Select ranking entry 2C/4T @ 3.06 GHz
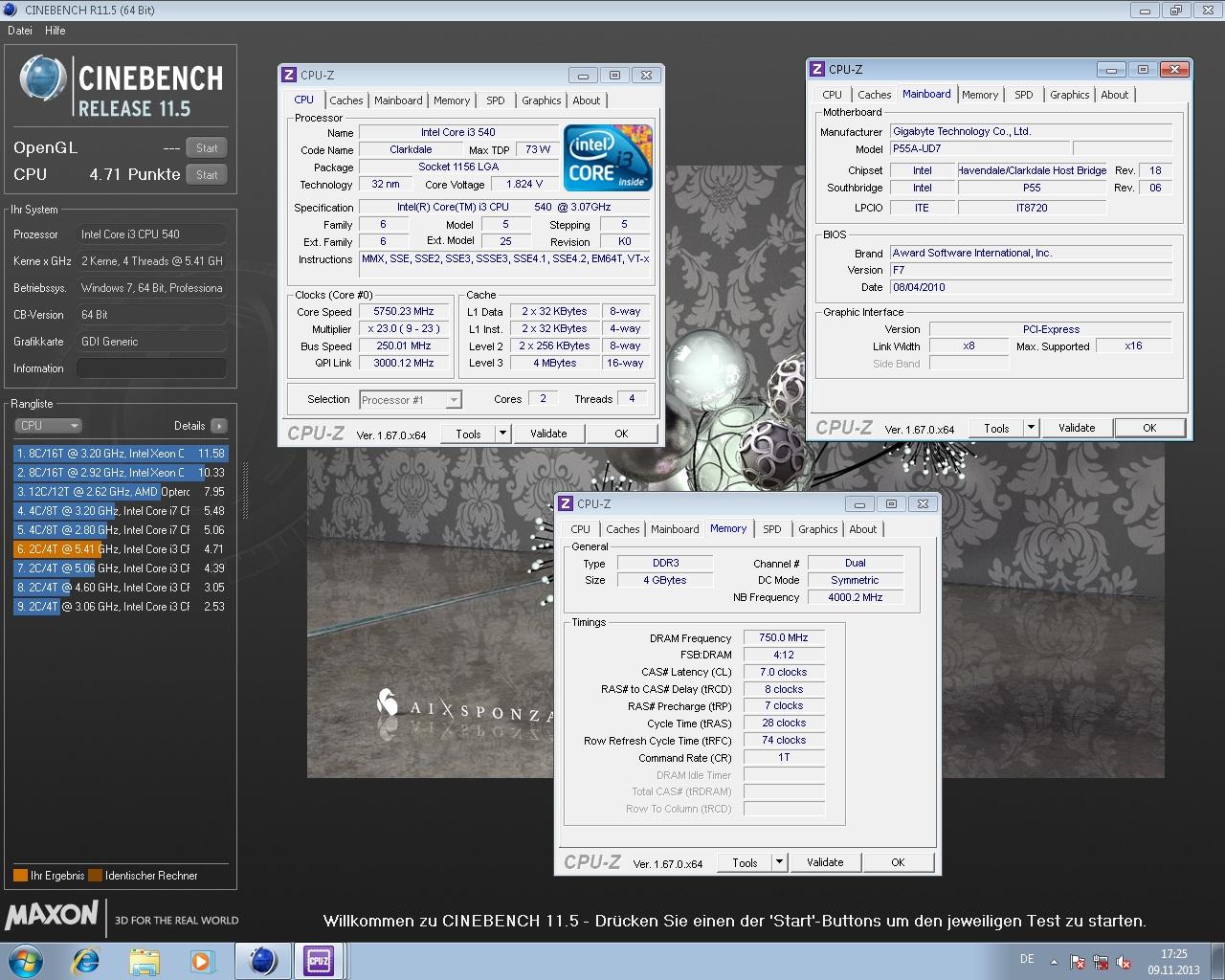 coord(121,607)
